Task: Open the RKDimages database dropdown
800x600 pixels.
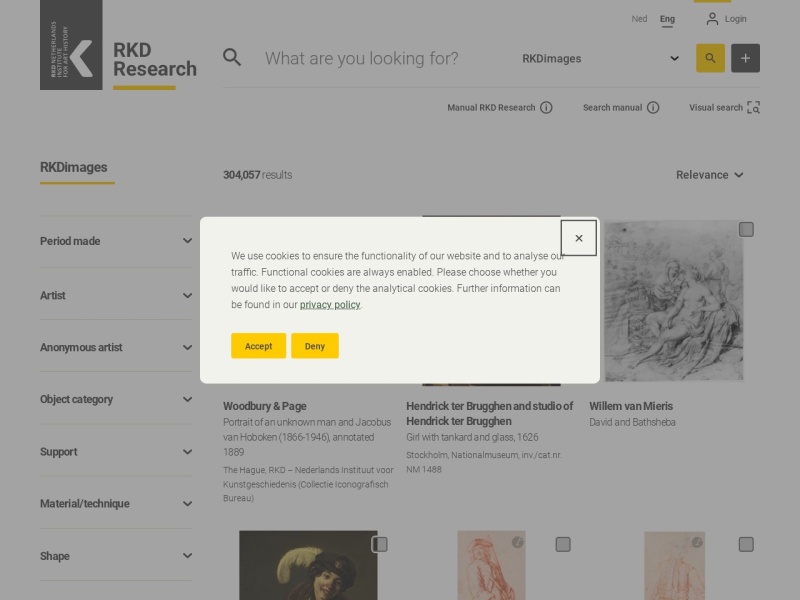Action: (601, 59)
